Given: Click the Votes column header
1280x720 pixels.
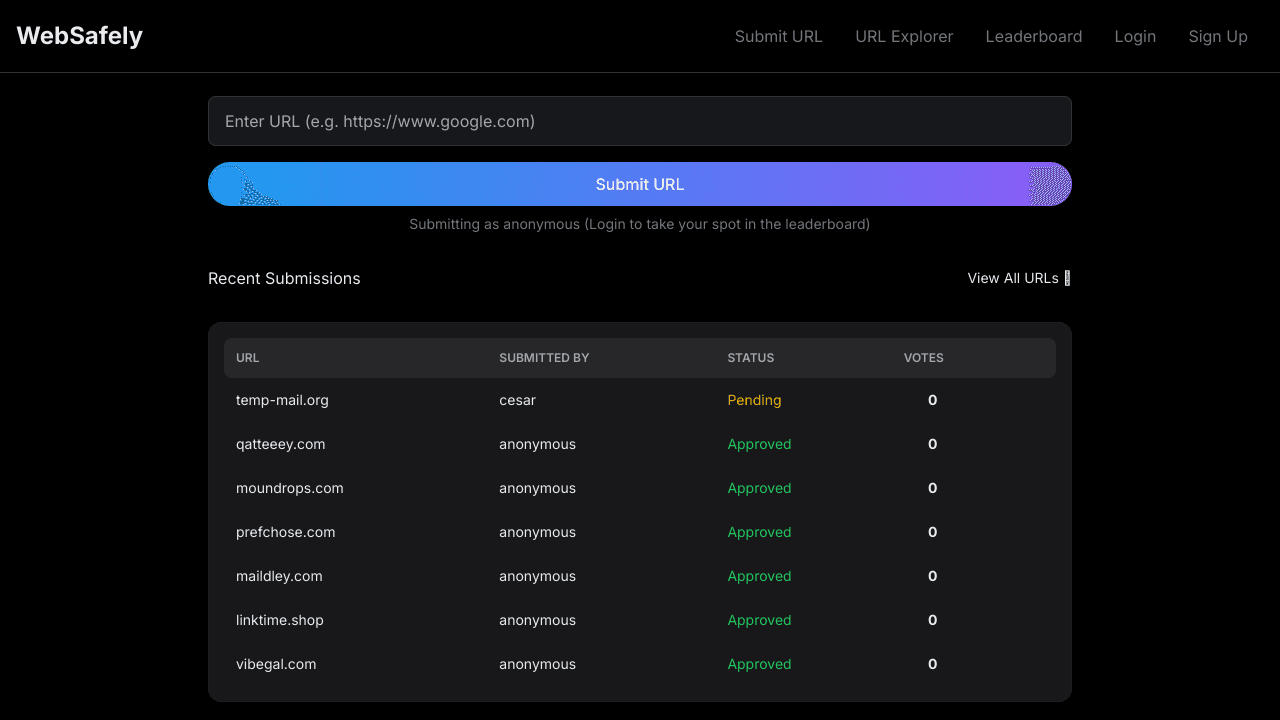Looking at the screenshot, I should (923, 358).
